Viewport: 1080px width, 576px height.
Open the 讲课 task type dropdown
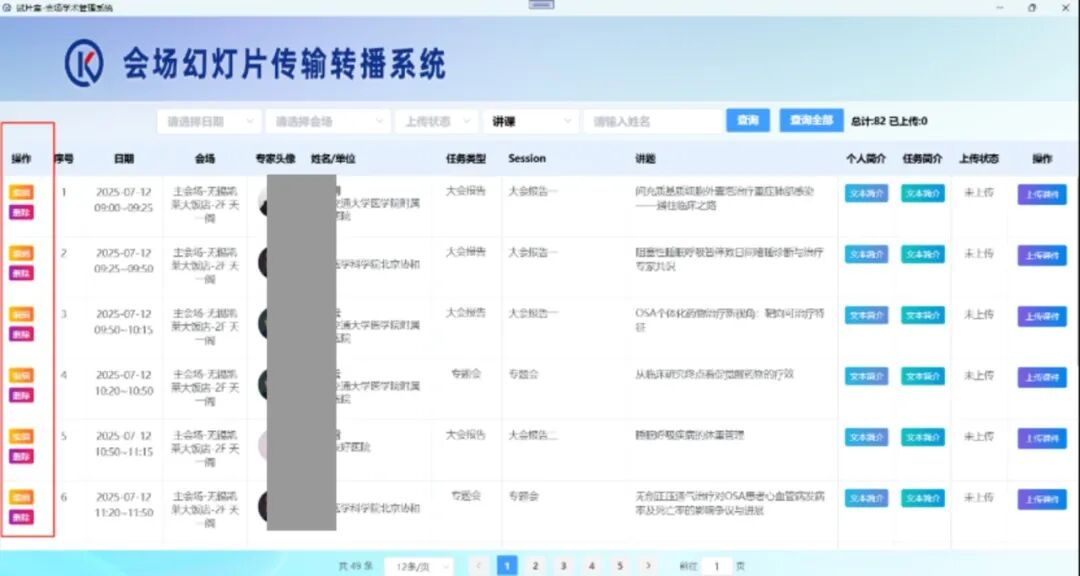[x=530, y=121]
